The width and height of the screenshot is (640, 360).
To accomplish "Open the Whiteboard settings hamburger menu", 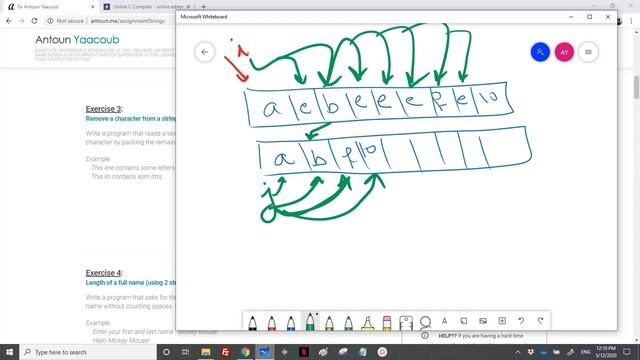I will click(x=588, y=52).
